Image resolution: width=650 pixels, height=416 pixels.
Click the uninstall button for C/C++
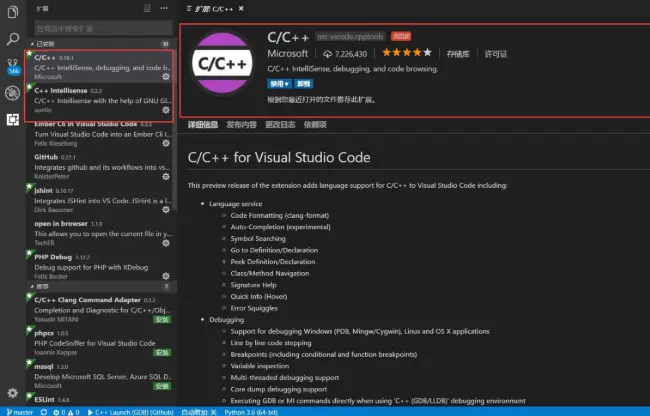[x=303, y=84]
